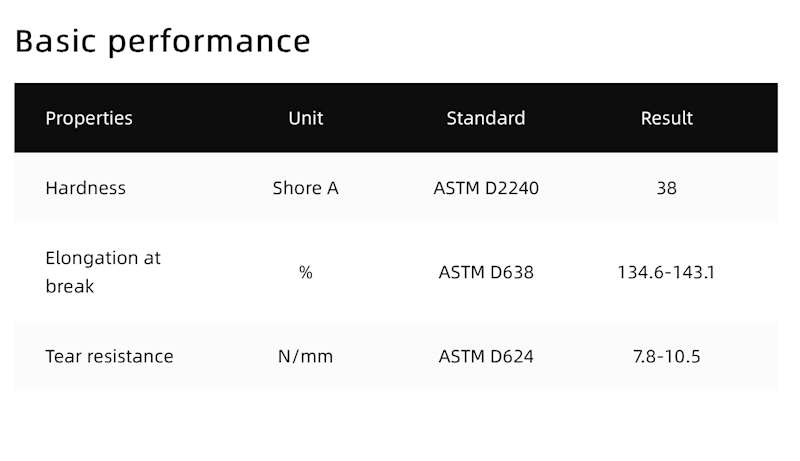Select the "Elongation at break" cell
800x461 pixels.
pyautogui.click(x=103, y=272)
